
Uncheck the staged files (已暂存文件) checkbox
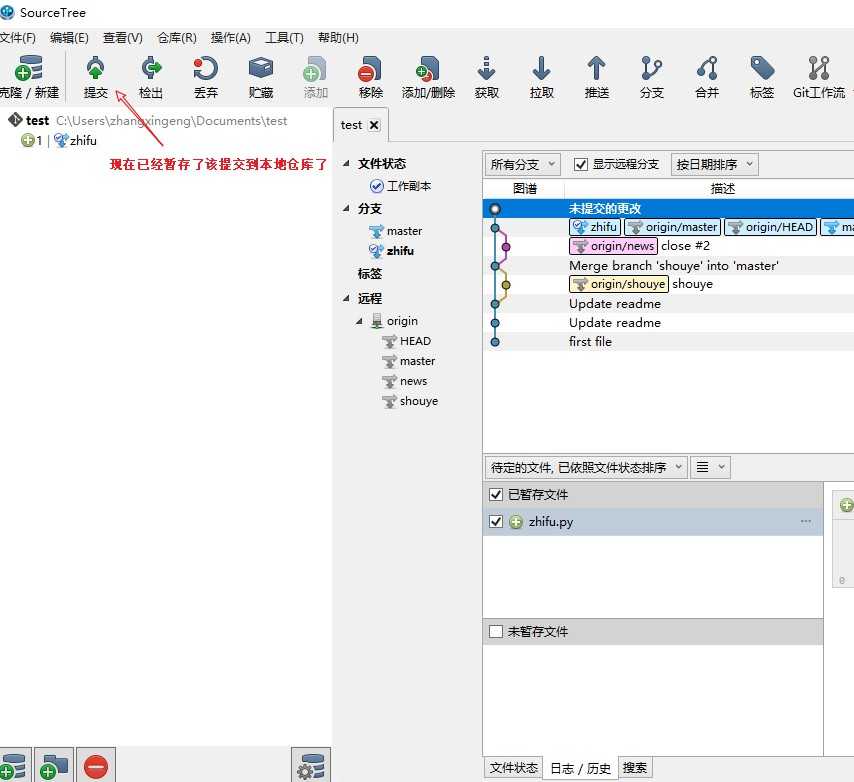(496, 494)
